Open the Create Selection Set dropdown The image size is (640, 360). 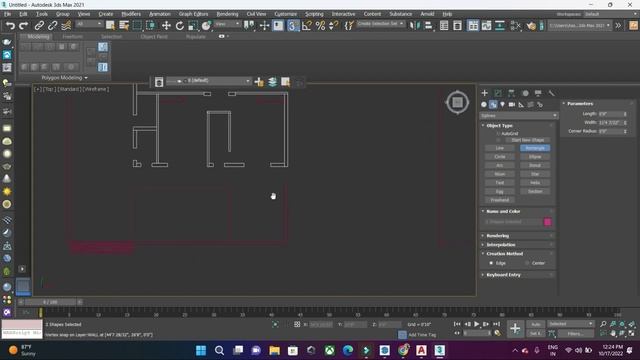pos(380,24)
